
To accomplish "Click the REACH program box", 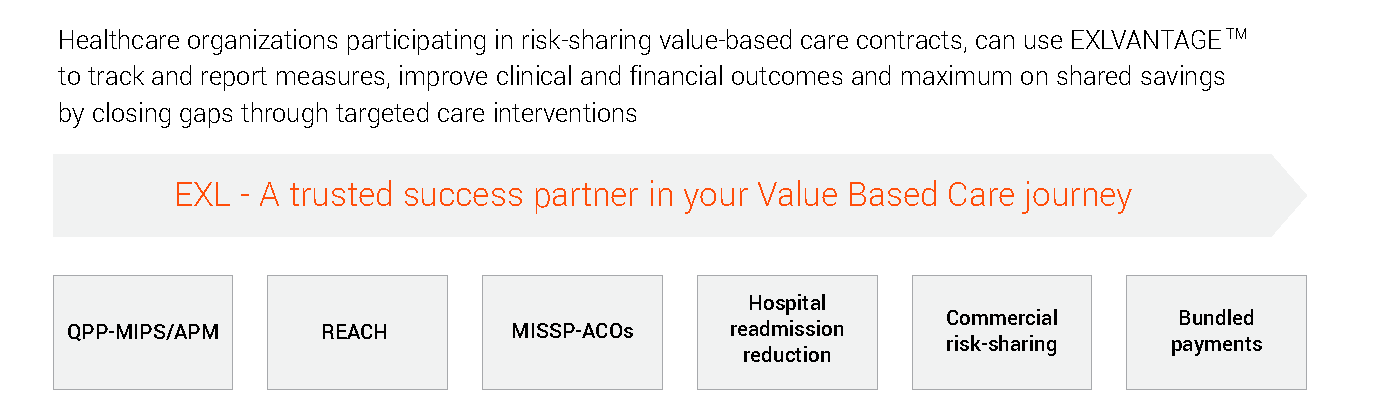I will pyautogui.click(x=357, y=332).
